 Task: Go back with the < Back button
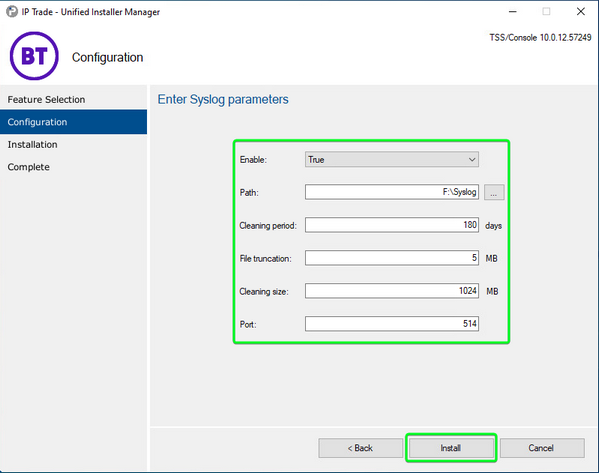click(x=360, y=448)
